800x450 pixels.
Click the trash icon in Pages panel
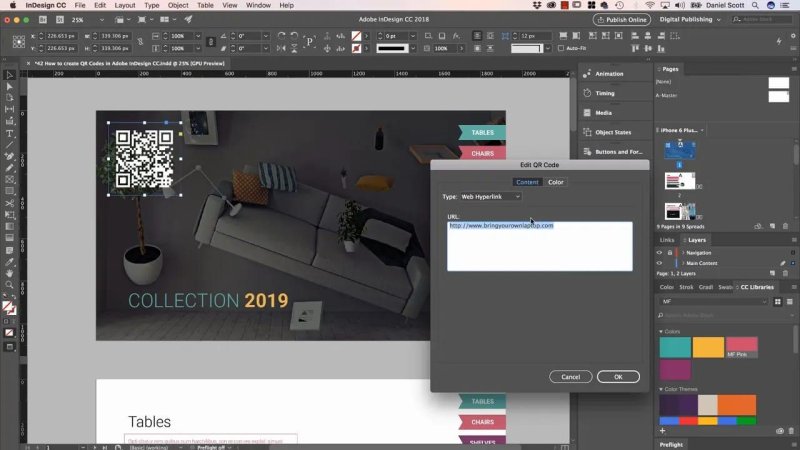786,226
